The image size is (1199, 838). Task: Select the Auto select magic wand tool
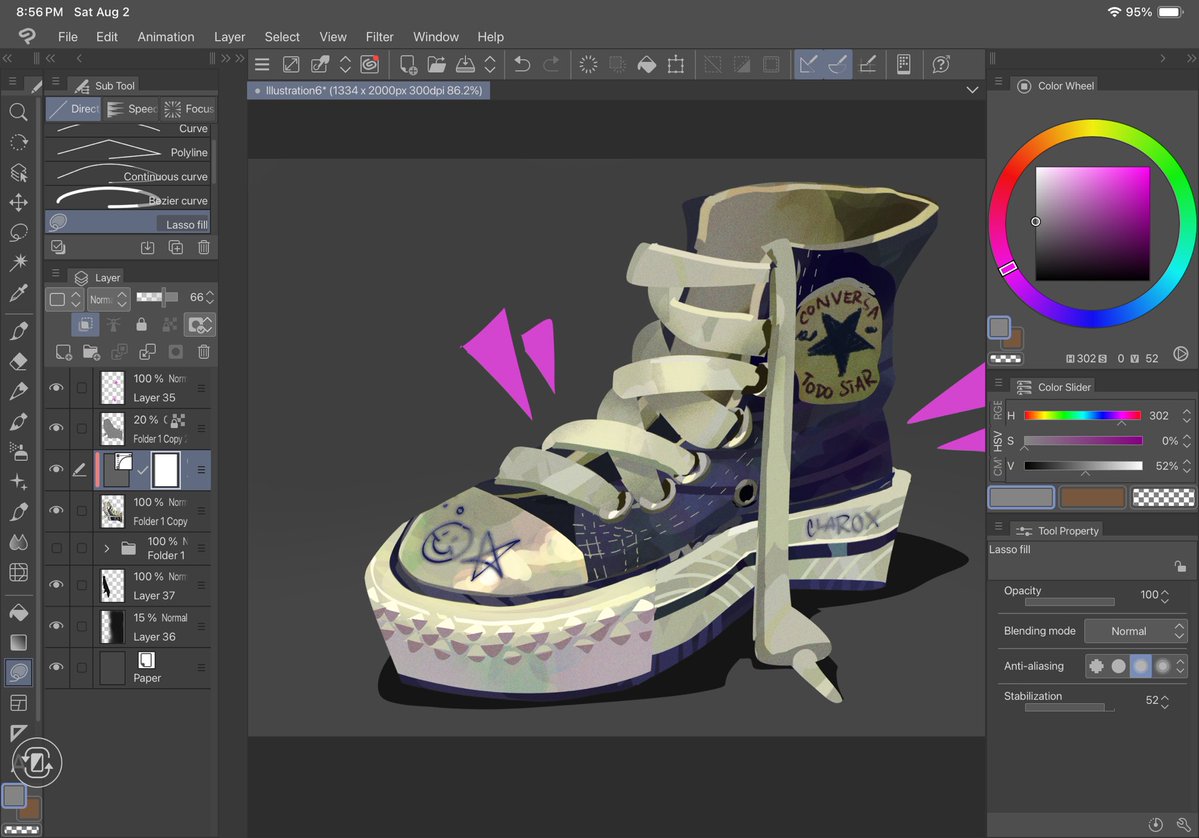[x=18, y=262]
